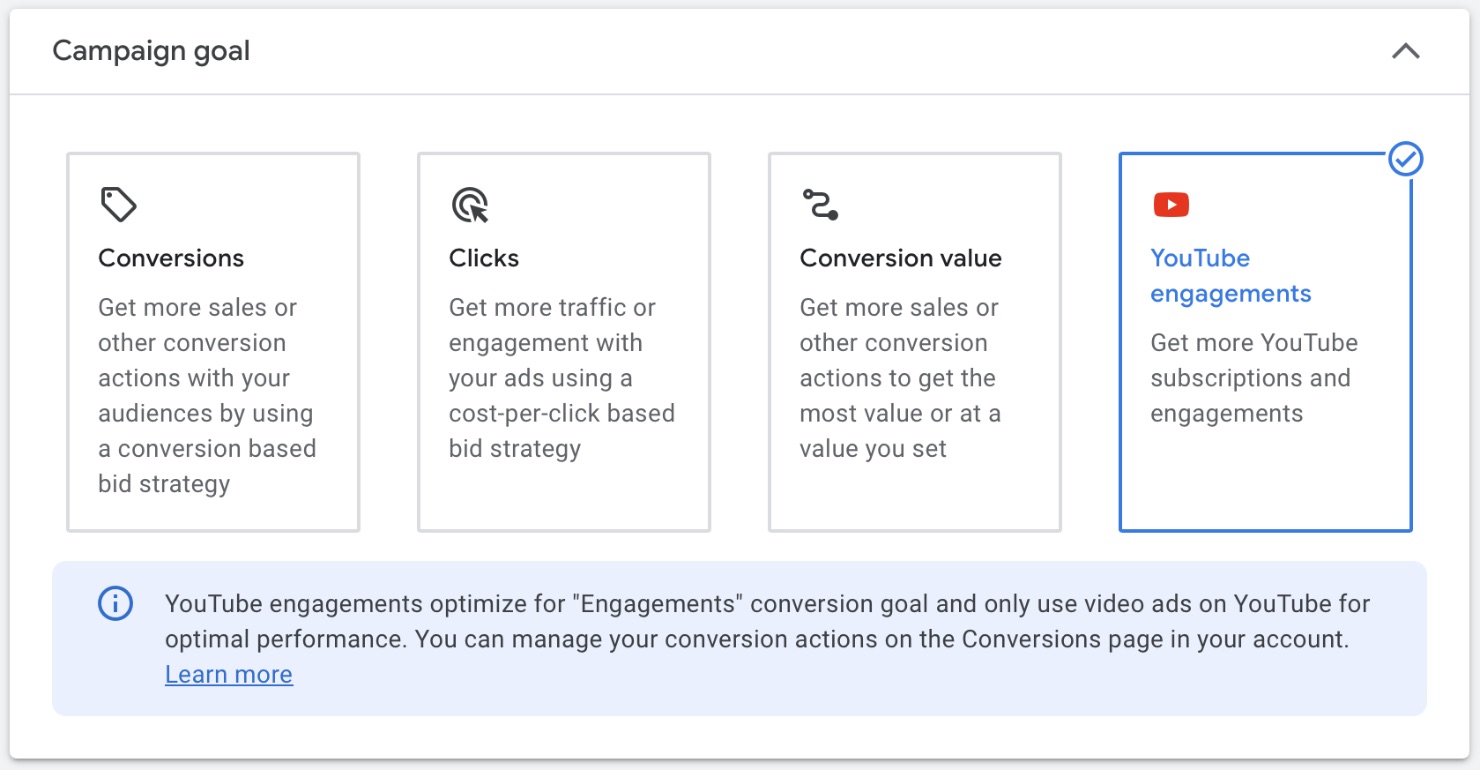The height and width of the screenshot is (770, 1480).
Task: Click the YouTube engagements info banner text
Action: pos(766,621)
